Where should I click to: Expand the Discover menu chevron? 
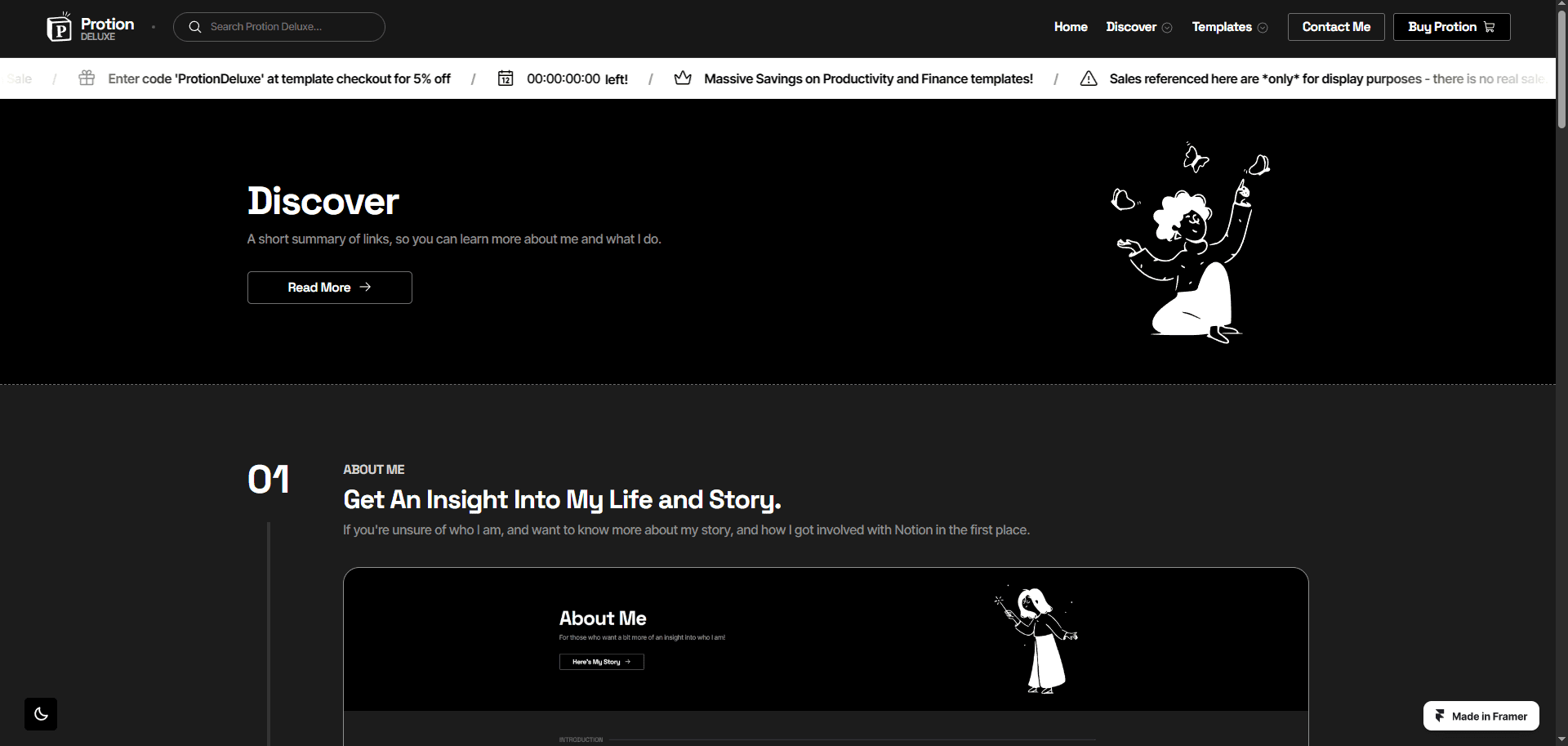(1167, 28)
